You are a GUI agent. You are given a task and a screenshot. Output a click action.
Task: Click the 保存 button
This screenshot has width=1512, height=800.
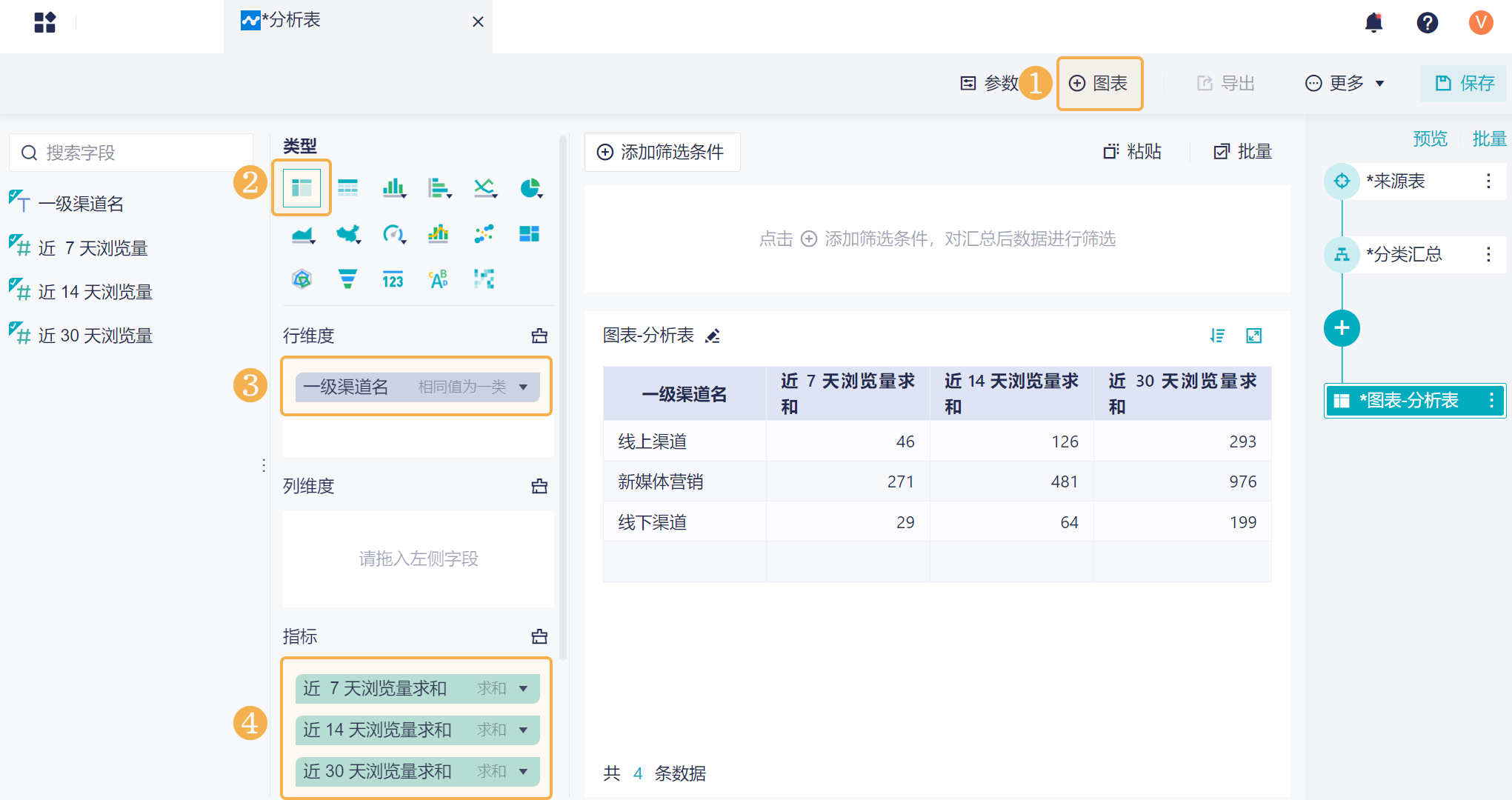[x=1464, y=83]
